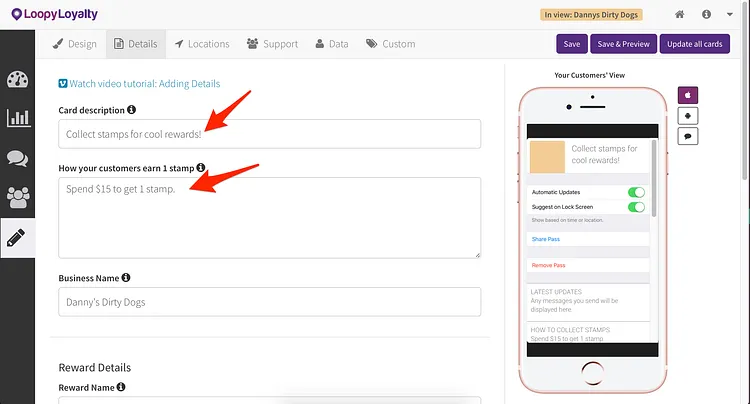Switch preview to Android device view
Viewport: 750px width, 404px height.
pyautogui.click(x=687, y=116)
